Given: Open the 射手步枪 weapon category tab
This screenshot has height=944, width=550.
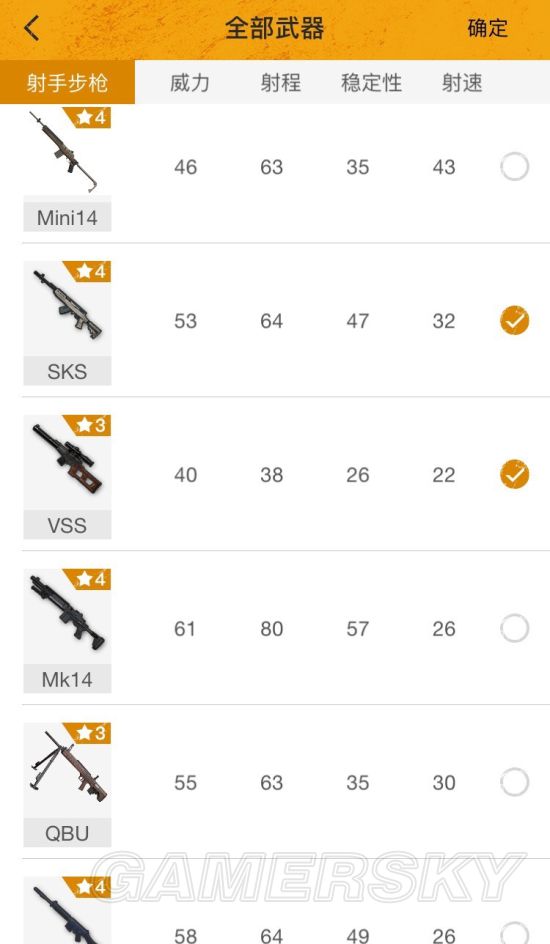Looking at the screenshot, I should point(67,82).
